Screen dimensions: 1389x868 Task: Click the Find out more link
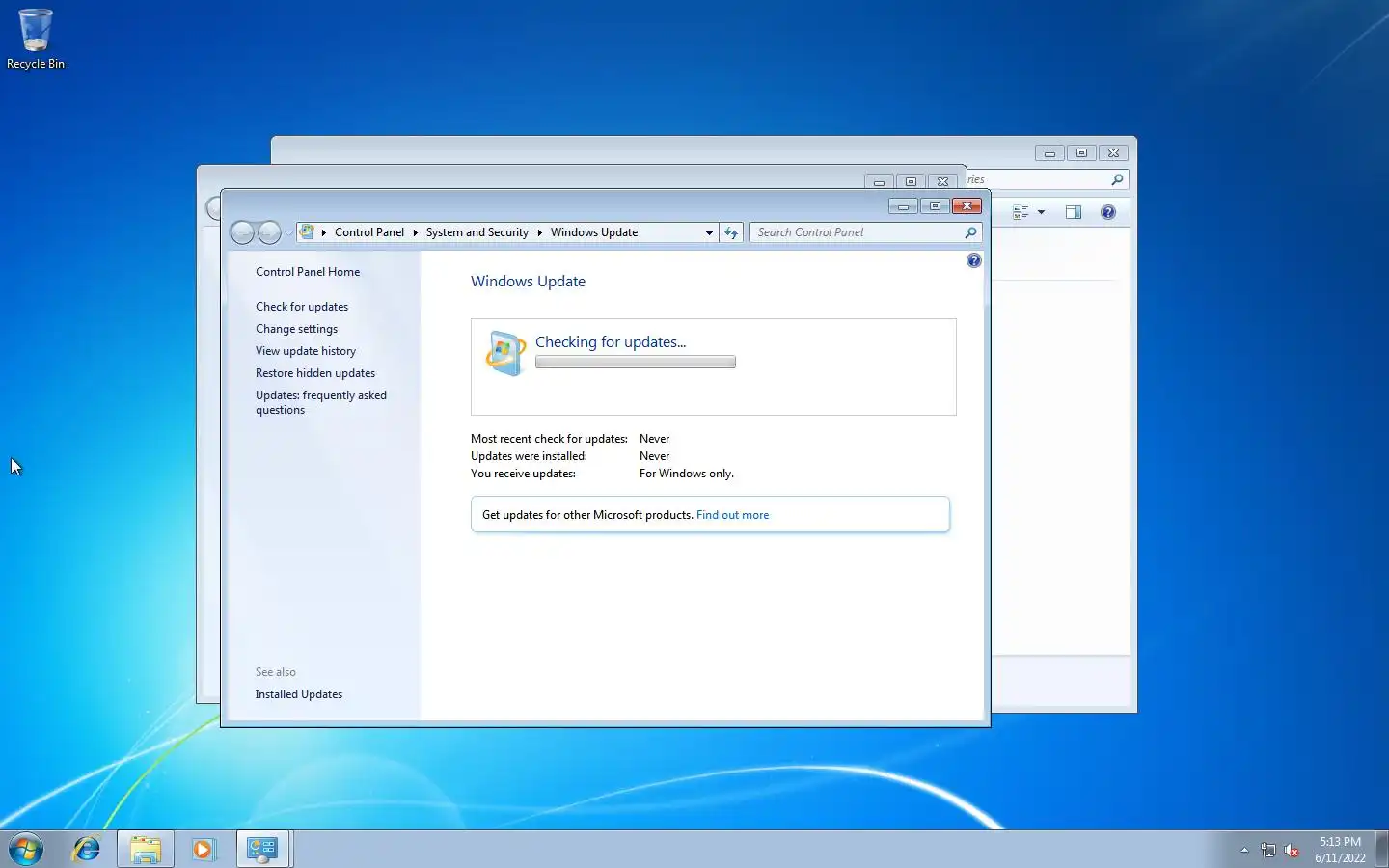(x=732, y=515)
